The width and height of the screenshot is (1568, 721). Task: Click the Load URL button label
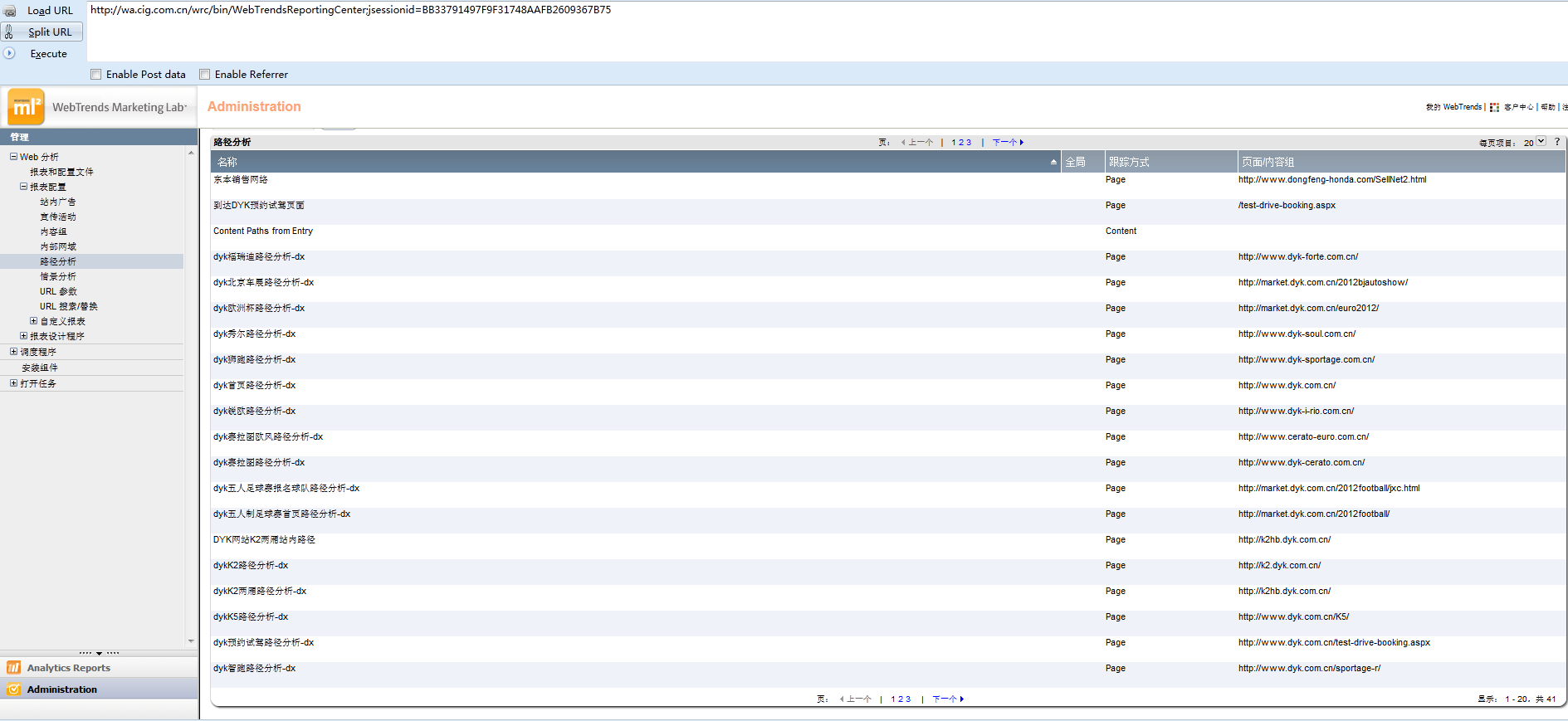50,11
